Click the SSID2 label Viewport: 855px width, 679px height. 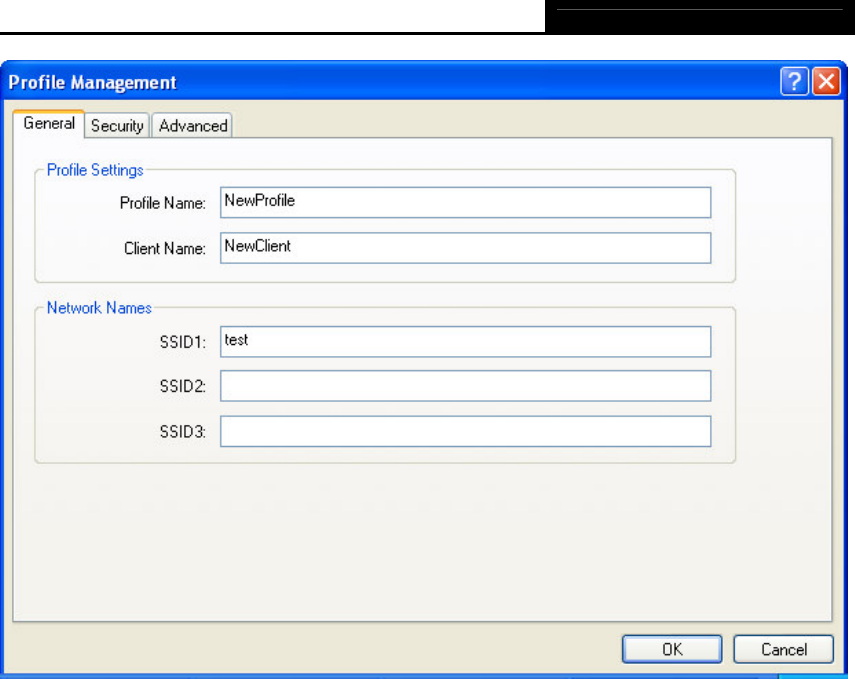click(183, 387)
